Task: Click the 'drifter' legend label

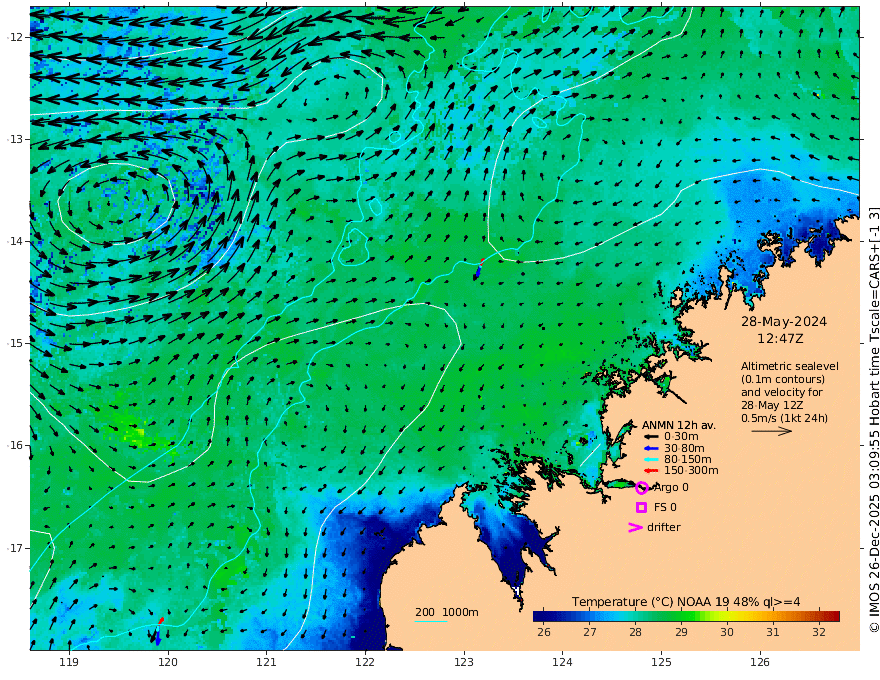Action: coord(663,527)
